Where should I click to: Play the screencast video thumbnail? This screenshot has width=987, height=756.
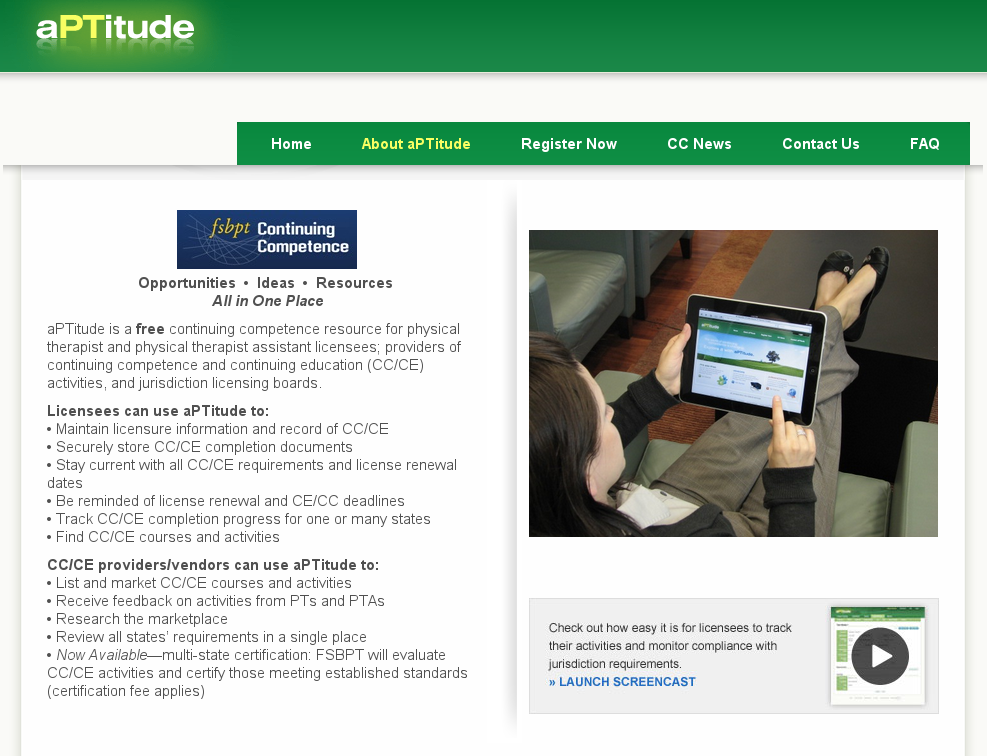[x=879, y=656]
